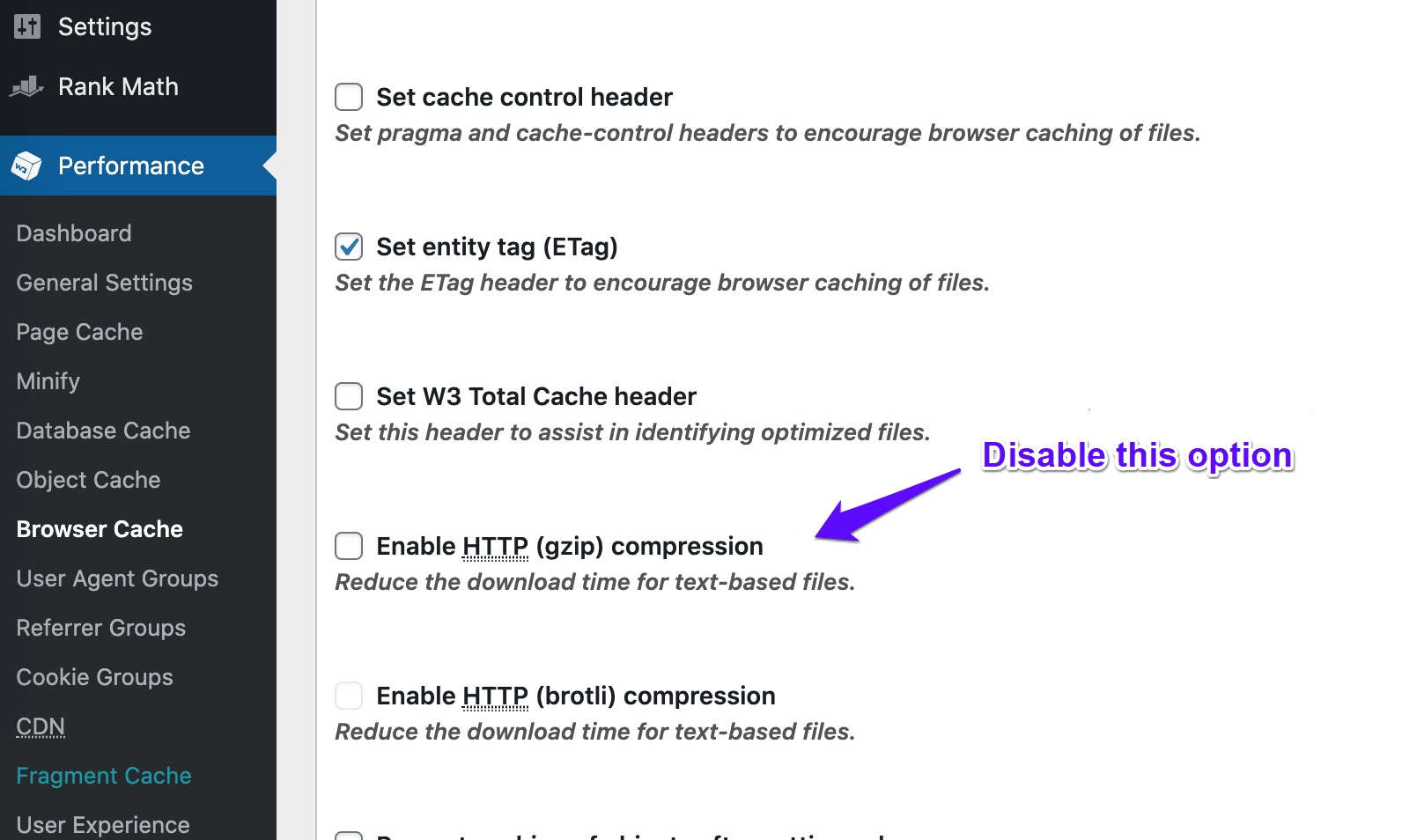Open Fragment Cache settings
Viewport: 1402px width, 840px height.
[x=104, y=776]
